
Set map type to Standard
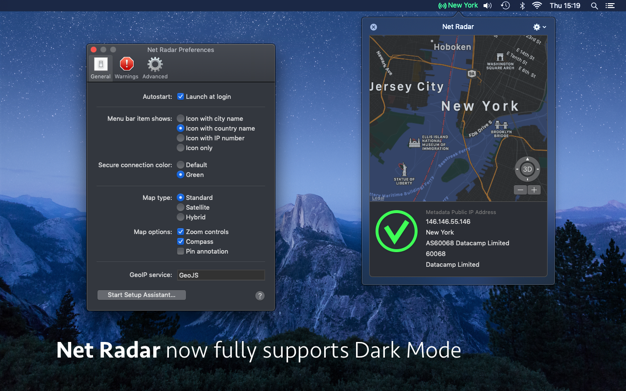[180, 198]
